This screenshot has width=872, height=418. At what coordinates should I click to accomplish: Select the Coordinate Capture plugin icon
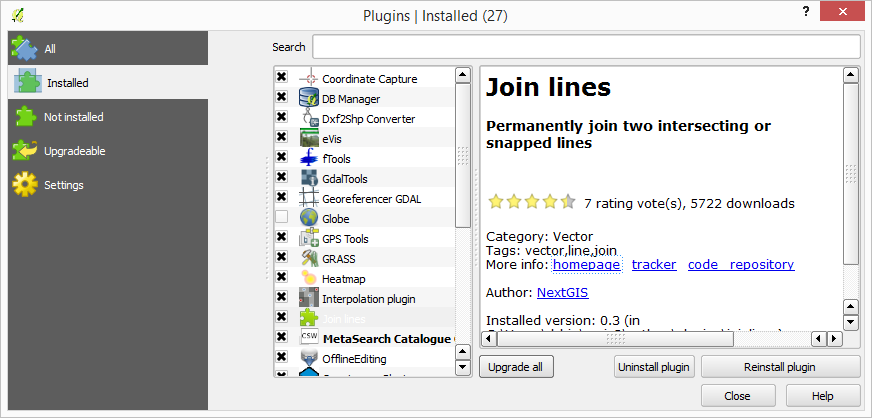click(309, 78)
